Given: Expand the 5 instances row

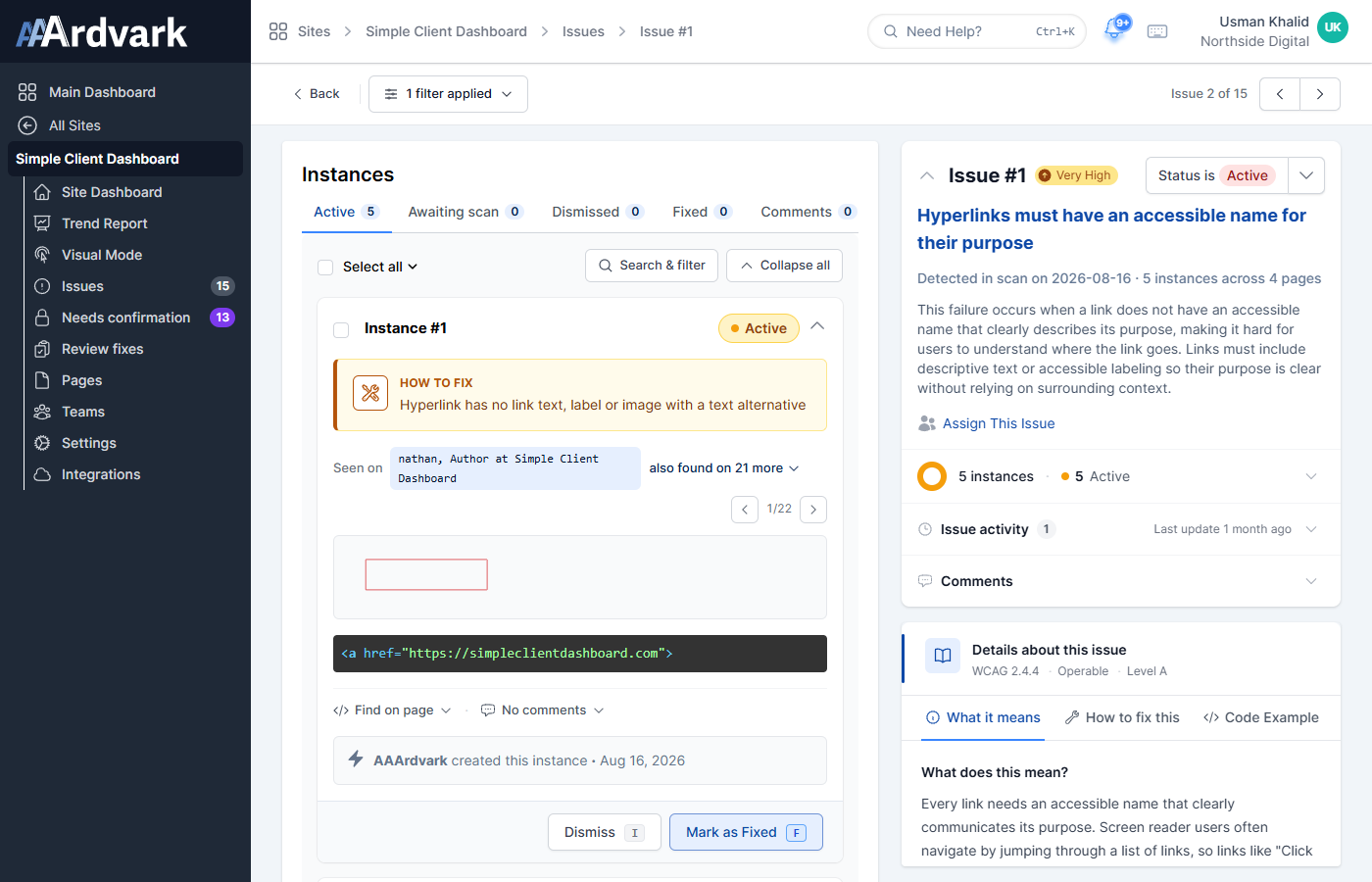Looking at the screenshot, I should (1121, 476).
